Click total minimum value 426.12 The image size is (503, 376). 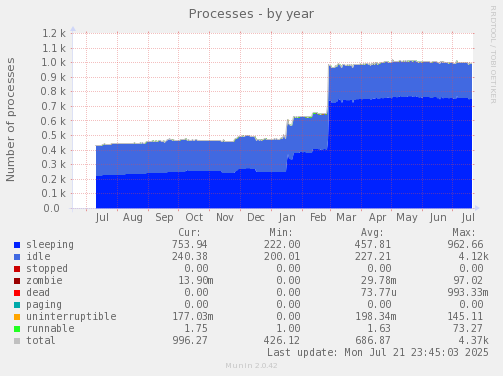(x=282, y=341)
